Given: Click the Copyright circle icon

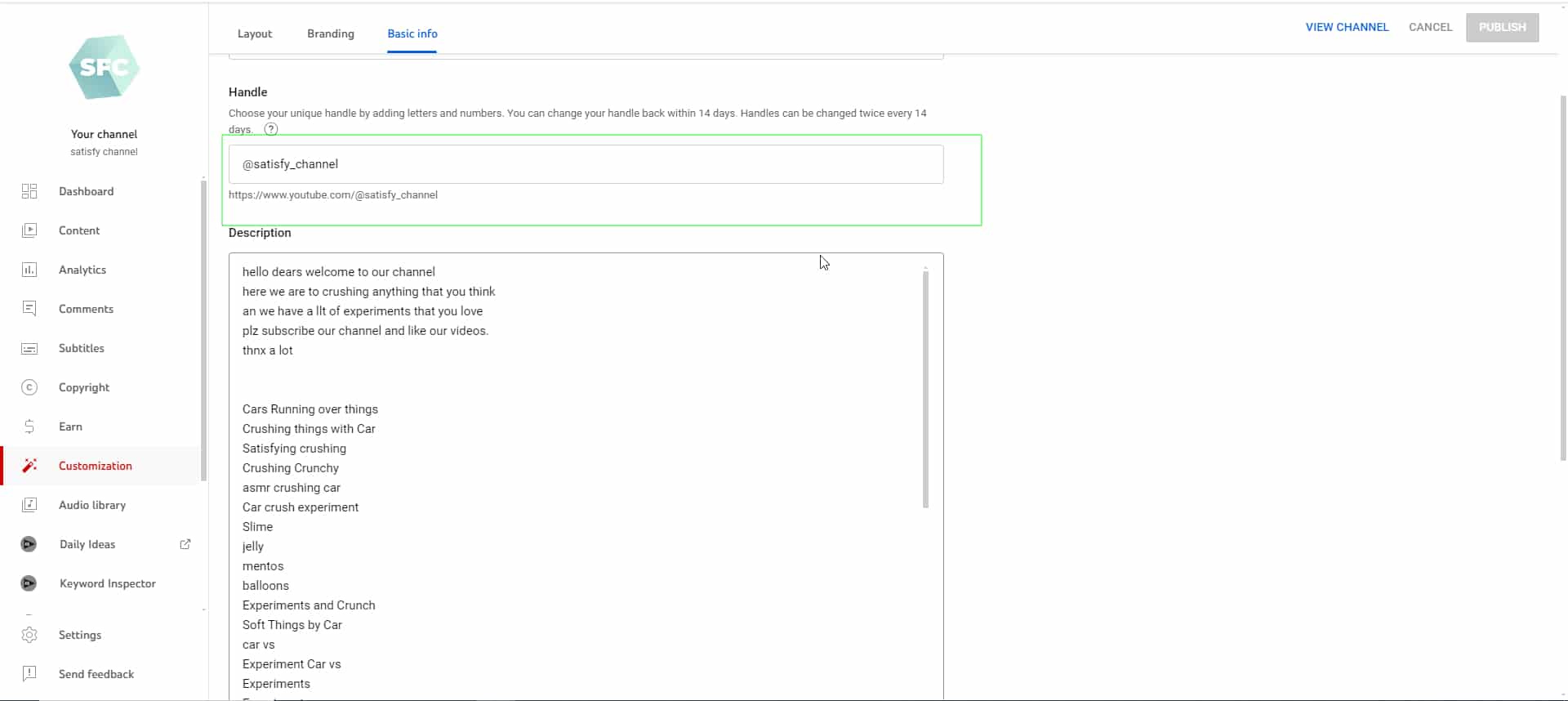Looking at the screenshot, I should coord(29,387).
